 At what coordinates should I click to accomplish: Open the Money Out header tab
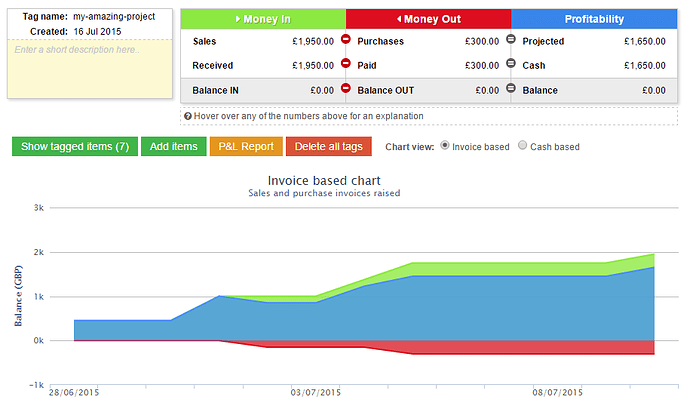(x=428, y=19)
